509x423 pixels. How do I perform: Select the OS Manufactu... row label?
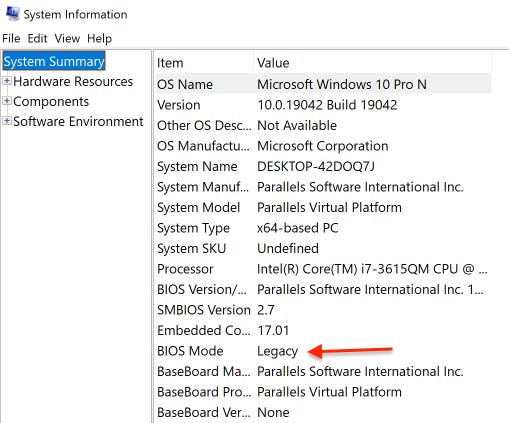tap(203, 146)
